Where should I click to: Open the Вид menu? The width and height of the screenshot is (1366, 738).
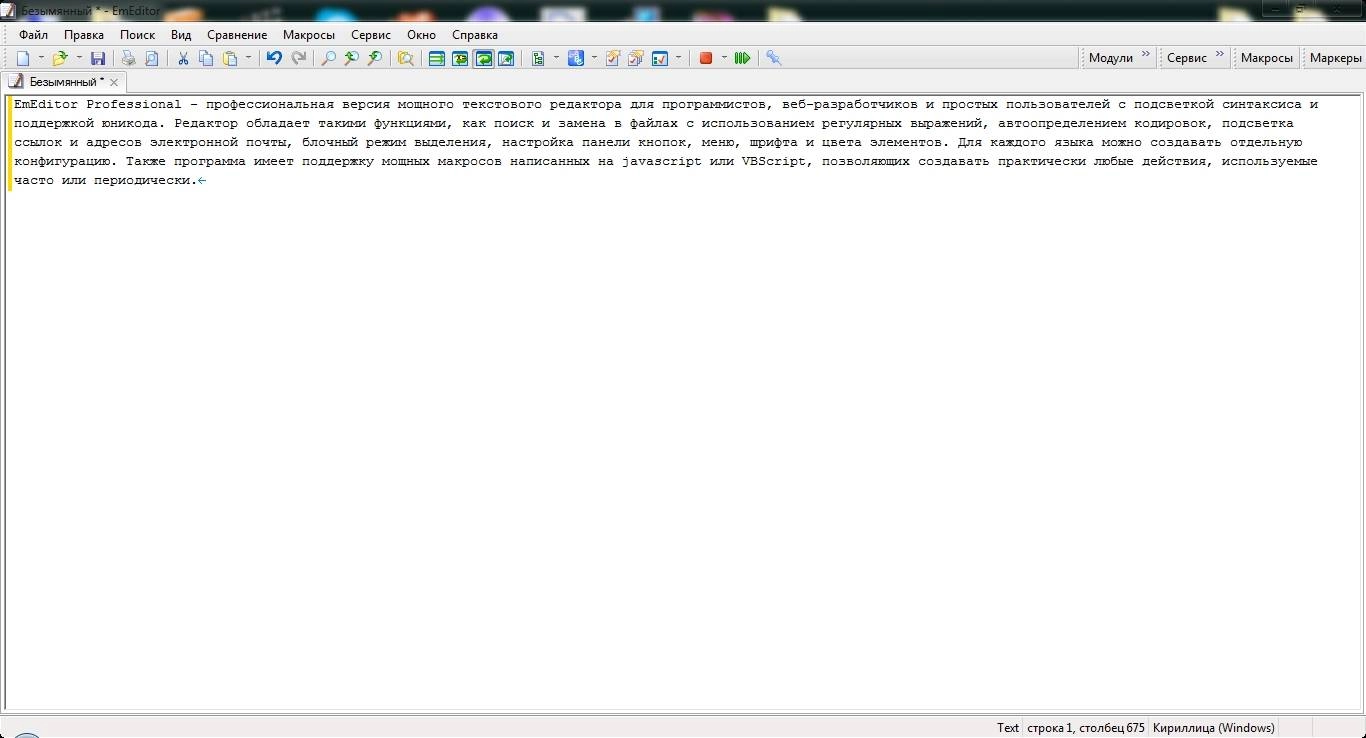(181, 35)
